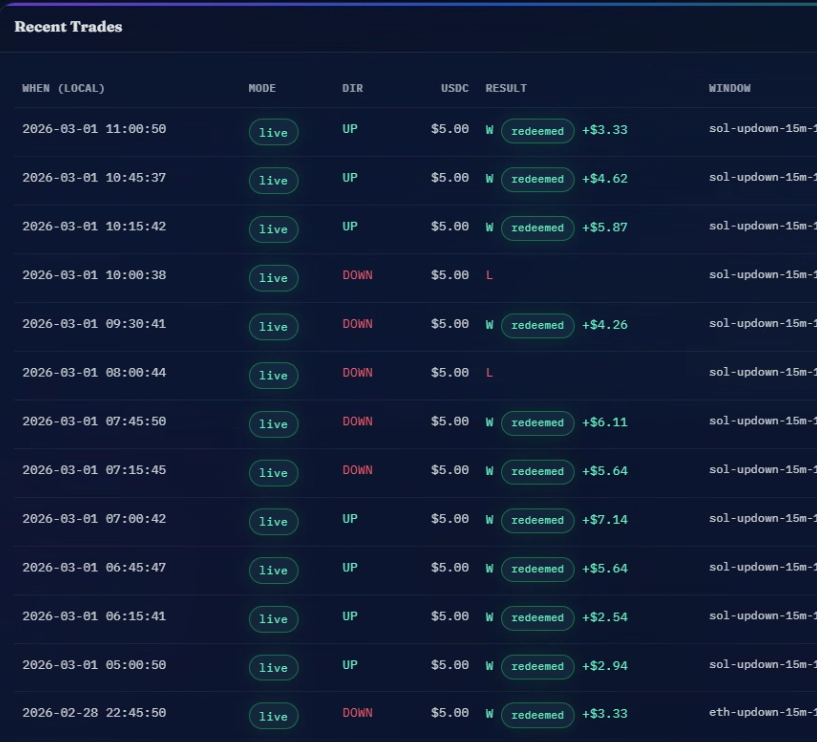Click the redeemed badge for 06:45:47 trade
Screen dimensions: 817x742
[x=538, y=569]
